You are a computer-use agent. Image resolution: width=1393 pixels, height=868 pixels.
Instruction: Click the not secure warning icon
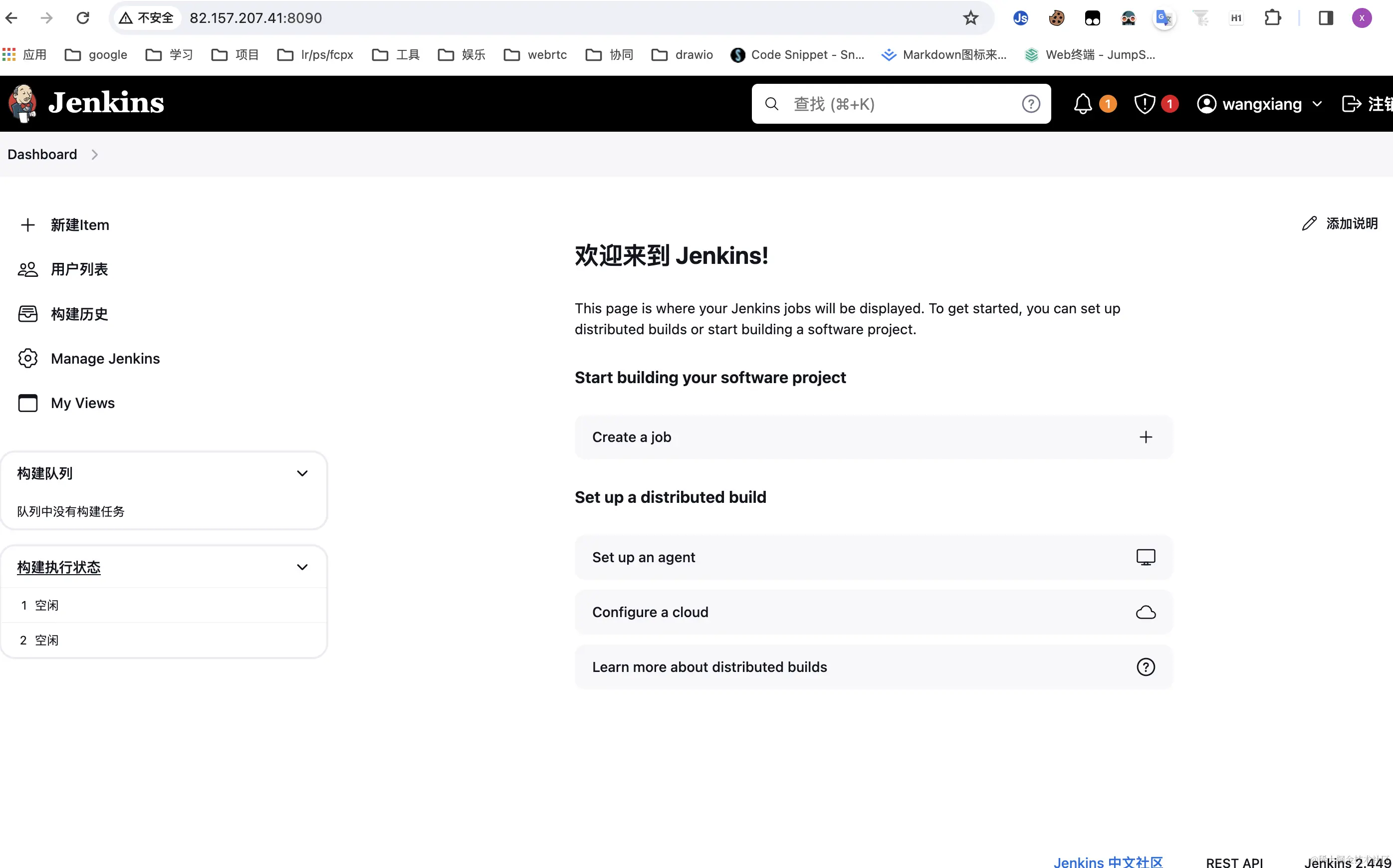pyautogui.click(x=126, y=18)
